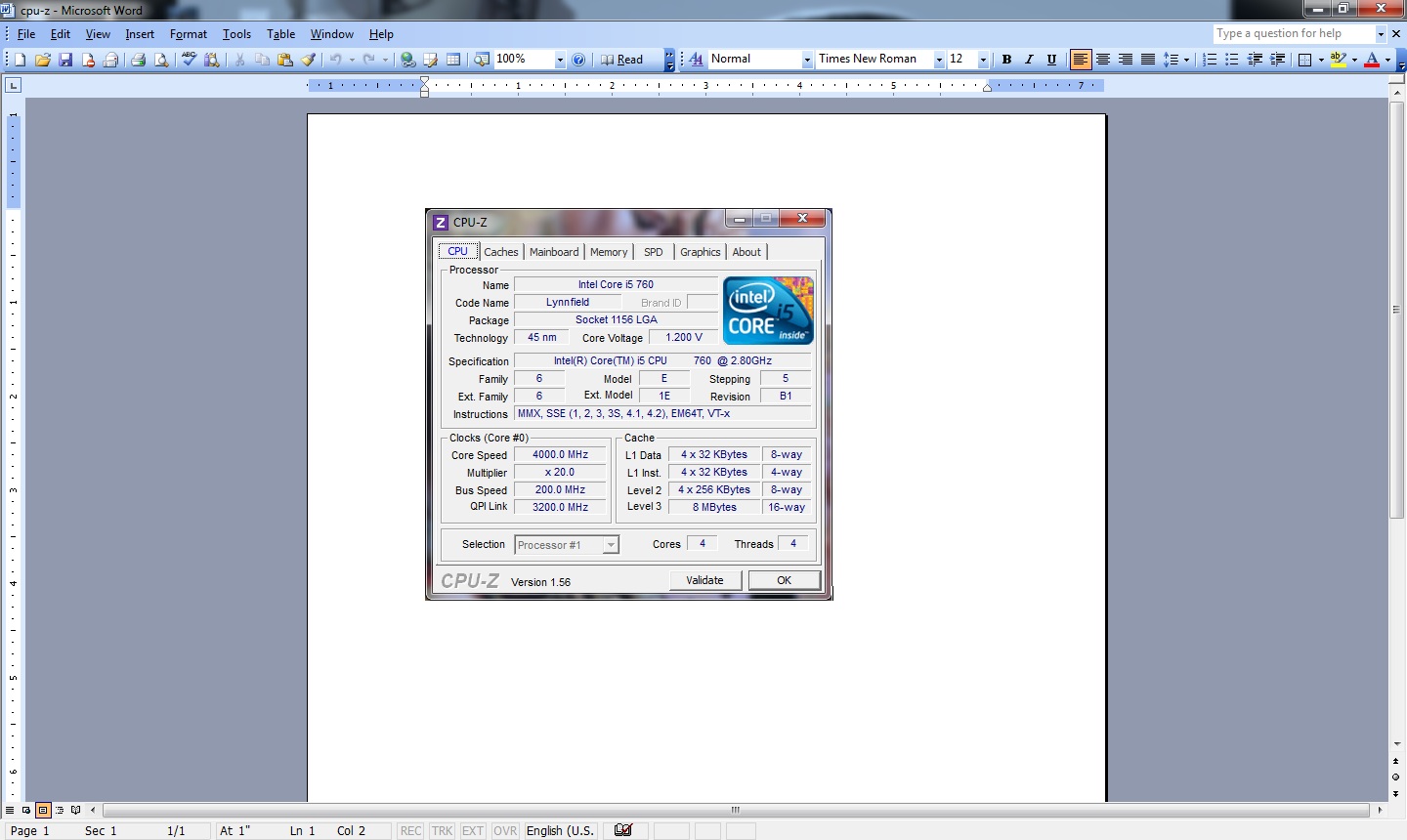Set Align Left alignment
The width and height of the screenshot is (1407, 840).
(x=1081, y=60)
